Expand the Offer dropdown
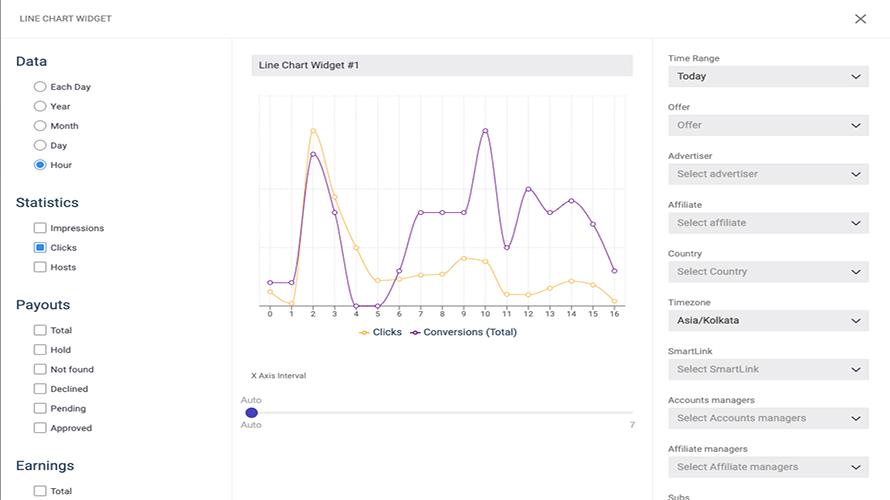The image size is (890, 500). 767,125
